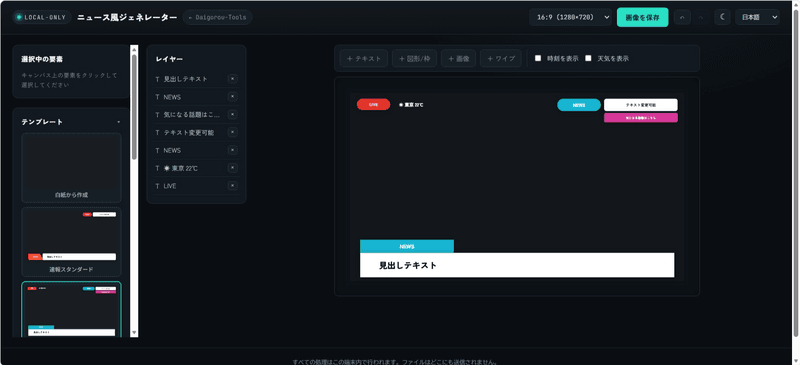Click 画像を保存 button

coord(642,17)
